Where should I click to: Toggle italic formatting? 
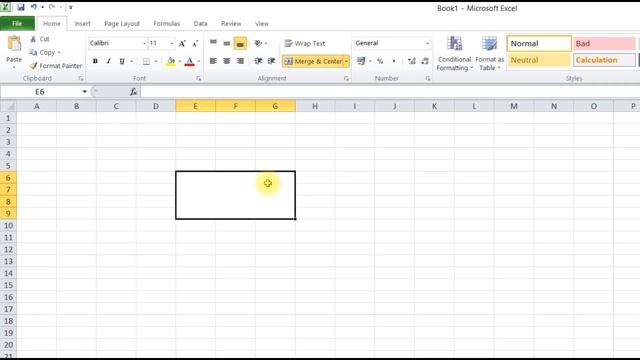pos(109,61)
